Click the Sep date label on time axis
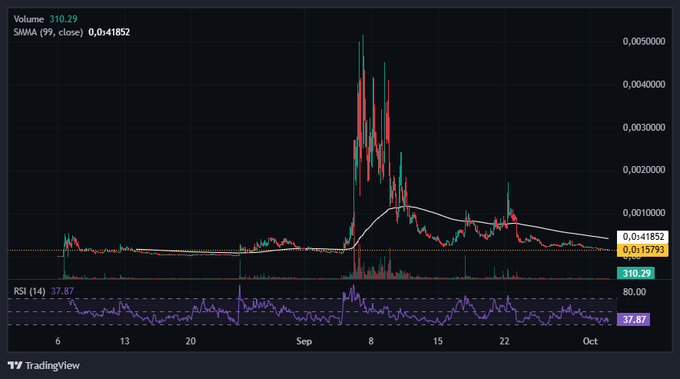Viewport: 680px width, 379px height. pyautogui.click(x=304, y=341)
